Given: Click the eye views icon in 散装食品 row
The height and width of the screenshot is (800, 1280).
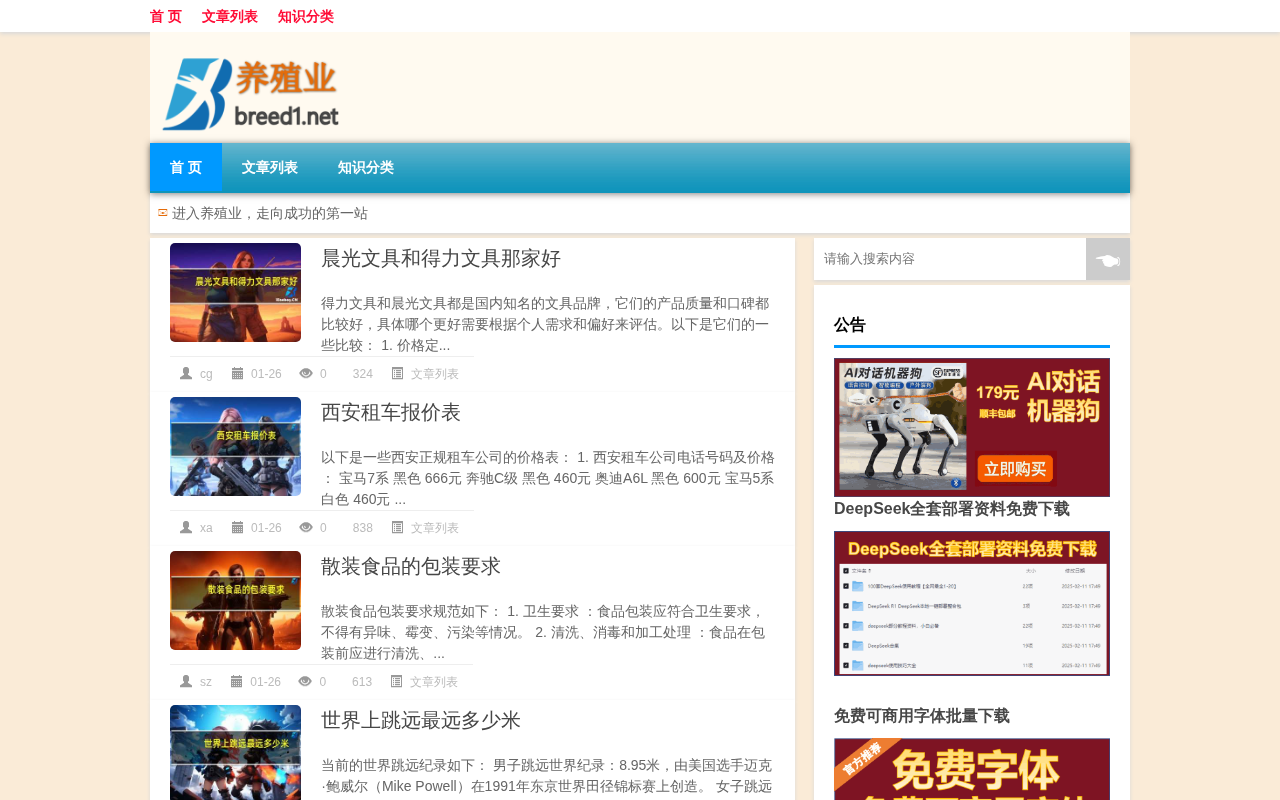Looking at the screenshot, I should click(305, 682).
